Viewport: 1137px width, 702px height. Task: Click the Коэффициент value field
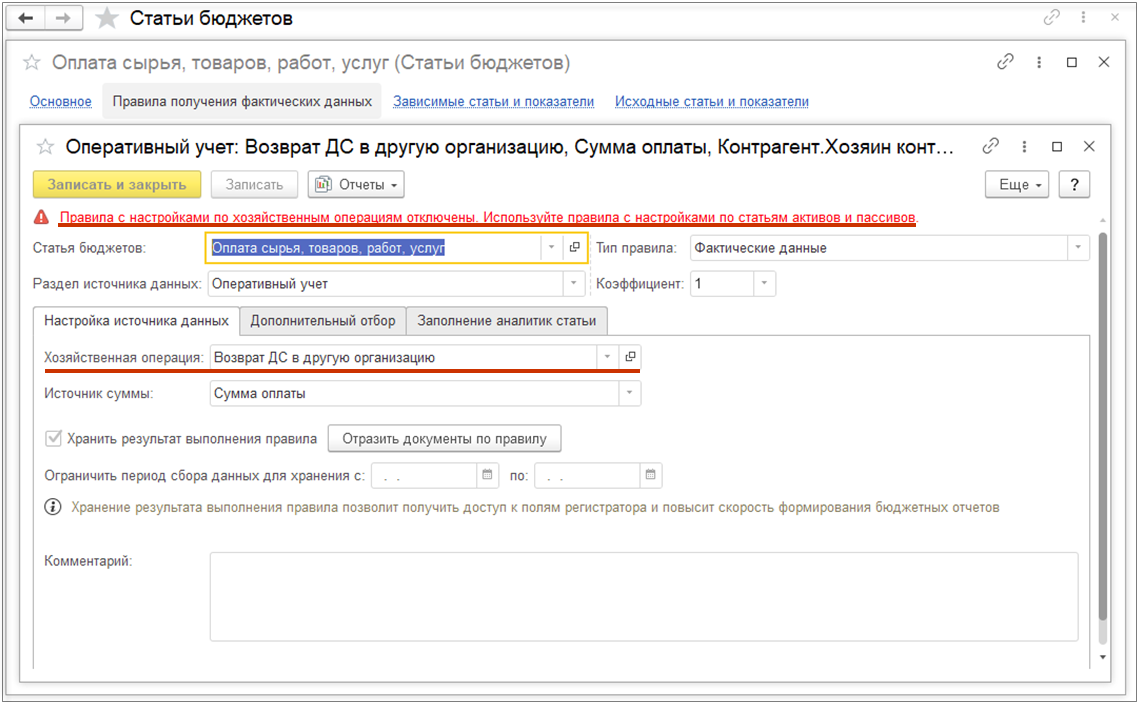722,284
